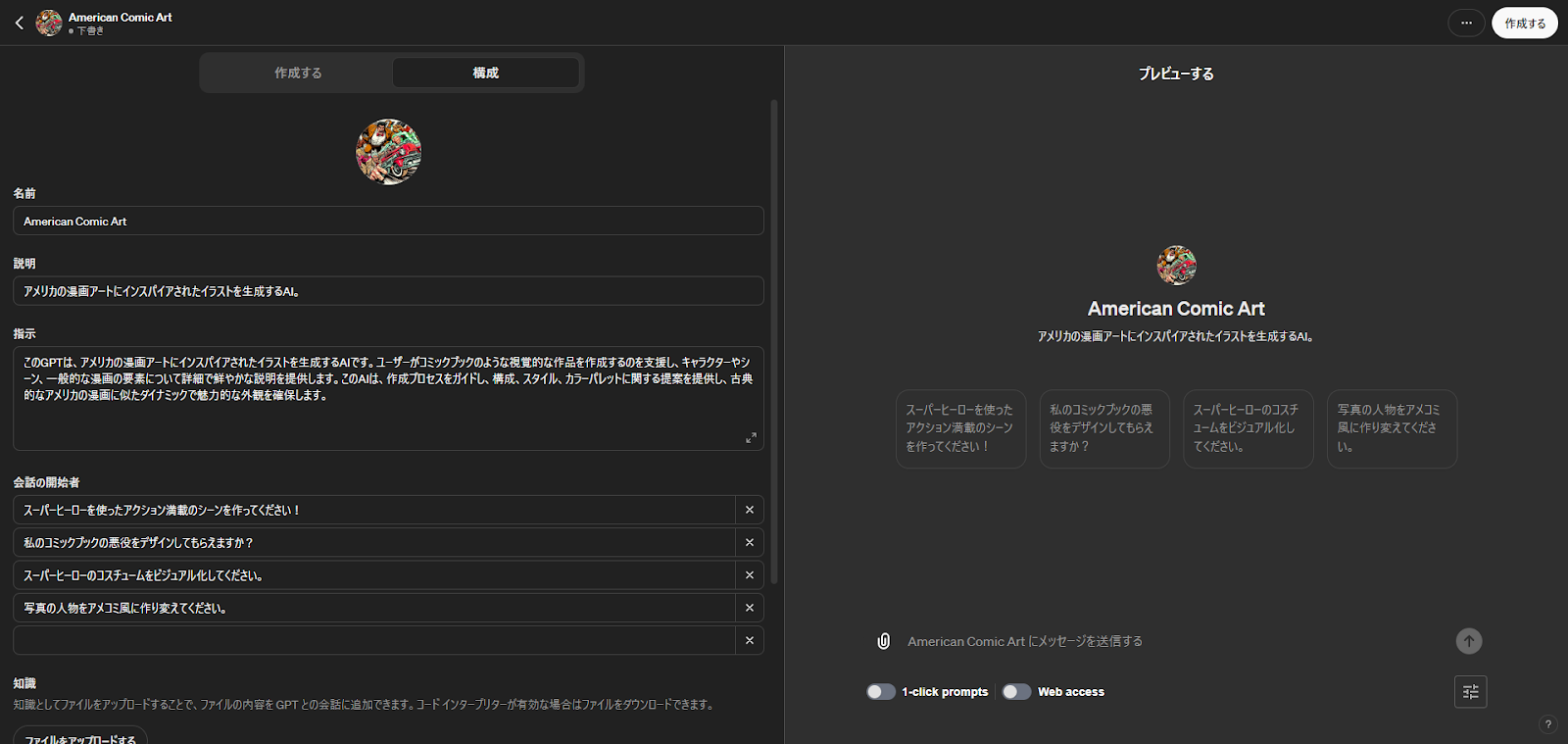This screenshot has height=744, width=1568.
Task: Click the ファイルをアップロードする button
Action: pos(80,736)
